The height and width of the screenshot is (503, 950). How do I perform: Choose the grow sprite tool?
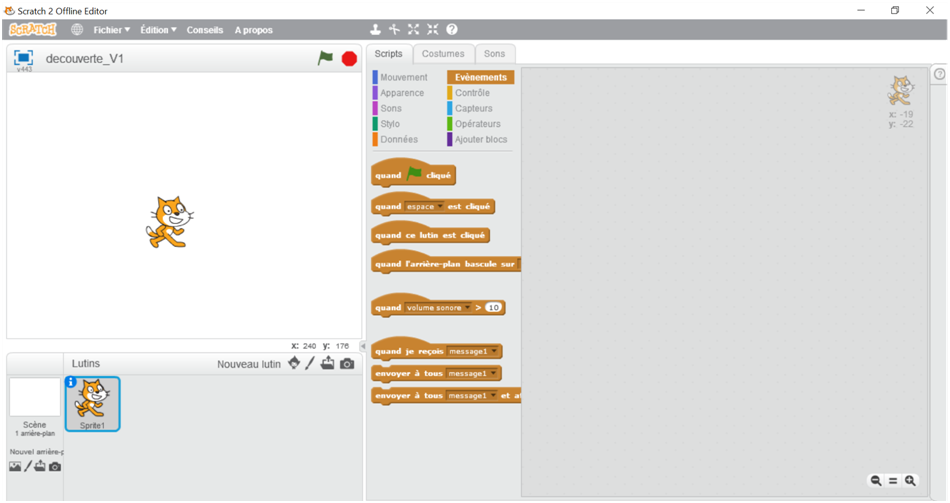click(413, 30)
